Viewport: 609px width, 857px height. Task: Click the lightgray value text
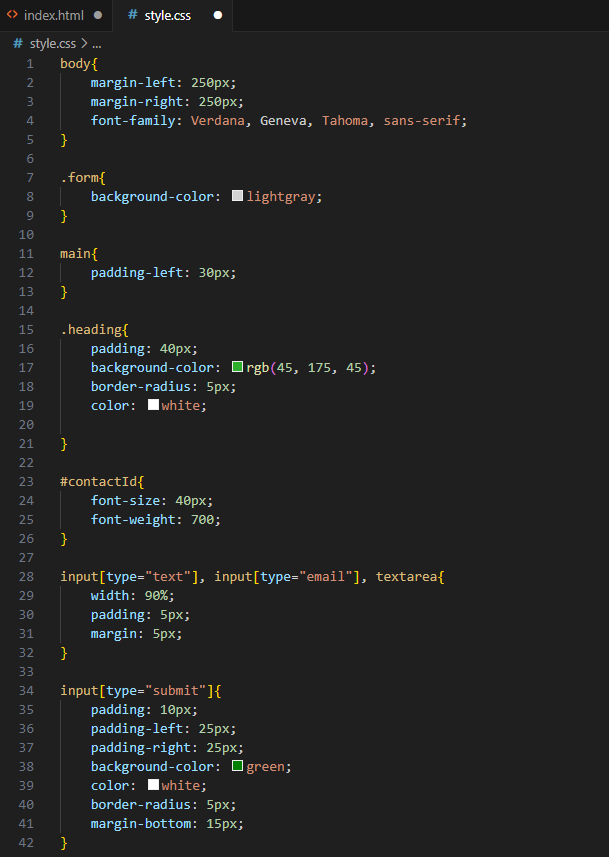281,197
